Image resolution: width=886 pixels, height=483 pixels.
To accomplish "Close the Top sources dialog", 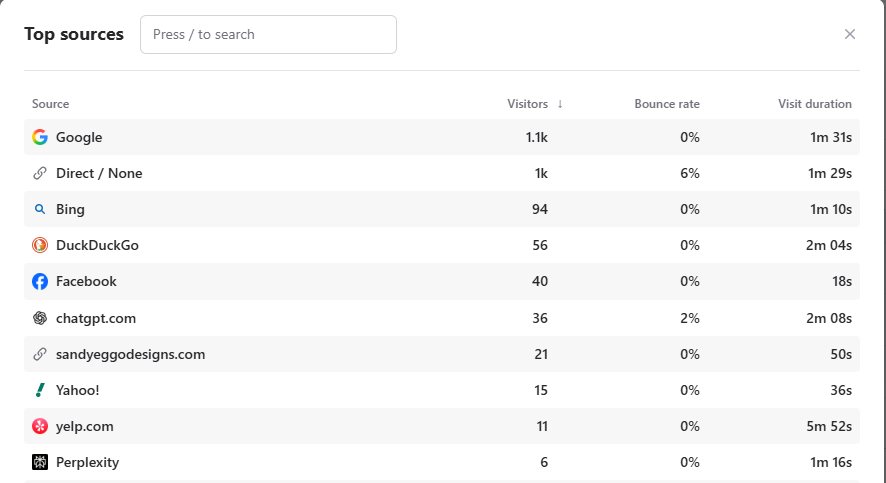I will (850, 34).
